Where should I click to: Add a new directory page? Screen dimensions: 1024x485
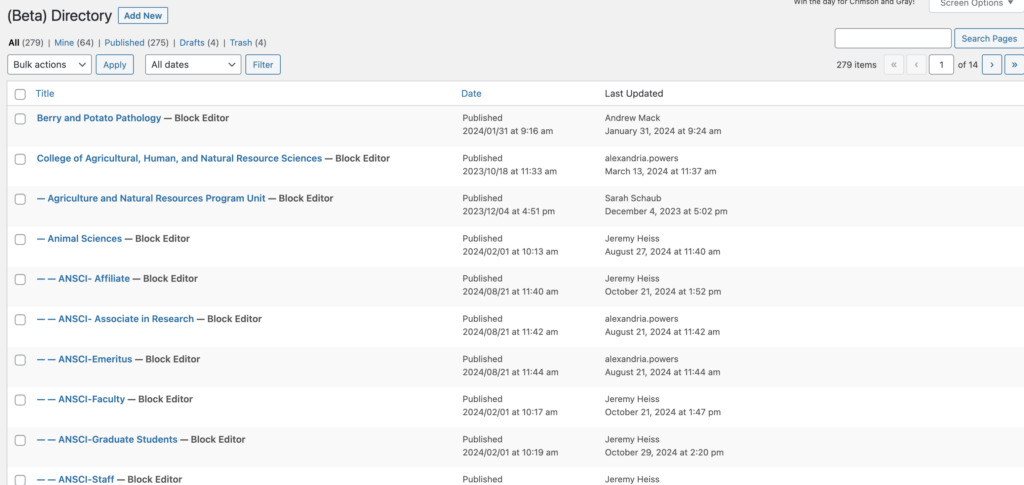(x=143, y=16)
